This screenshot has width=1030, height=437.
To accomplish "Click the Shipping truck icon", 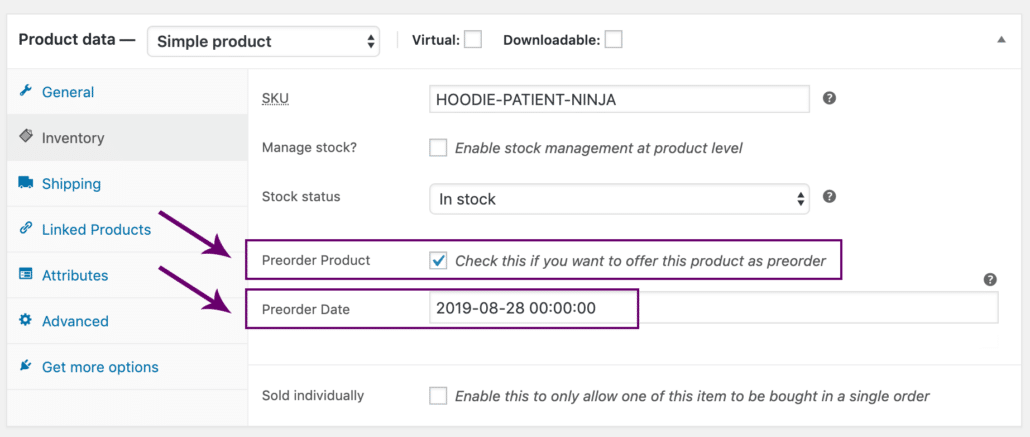I will click(26, 183).
